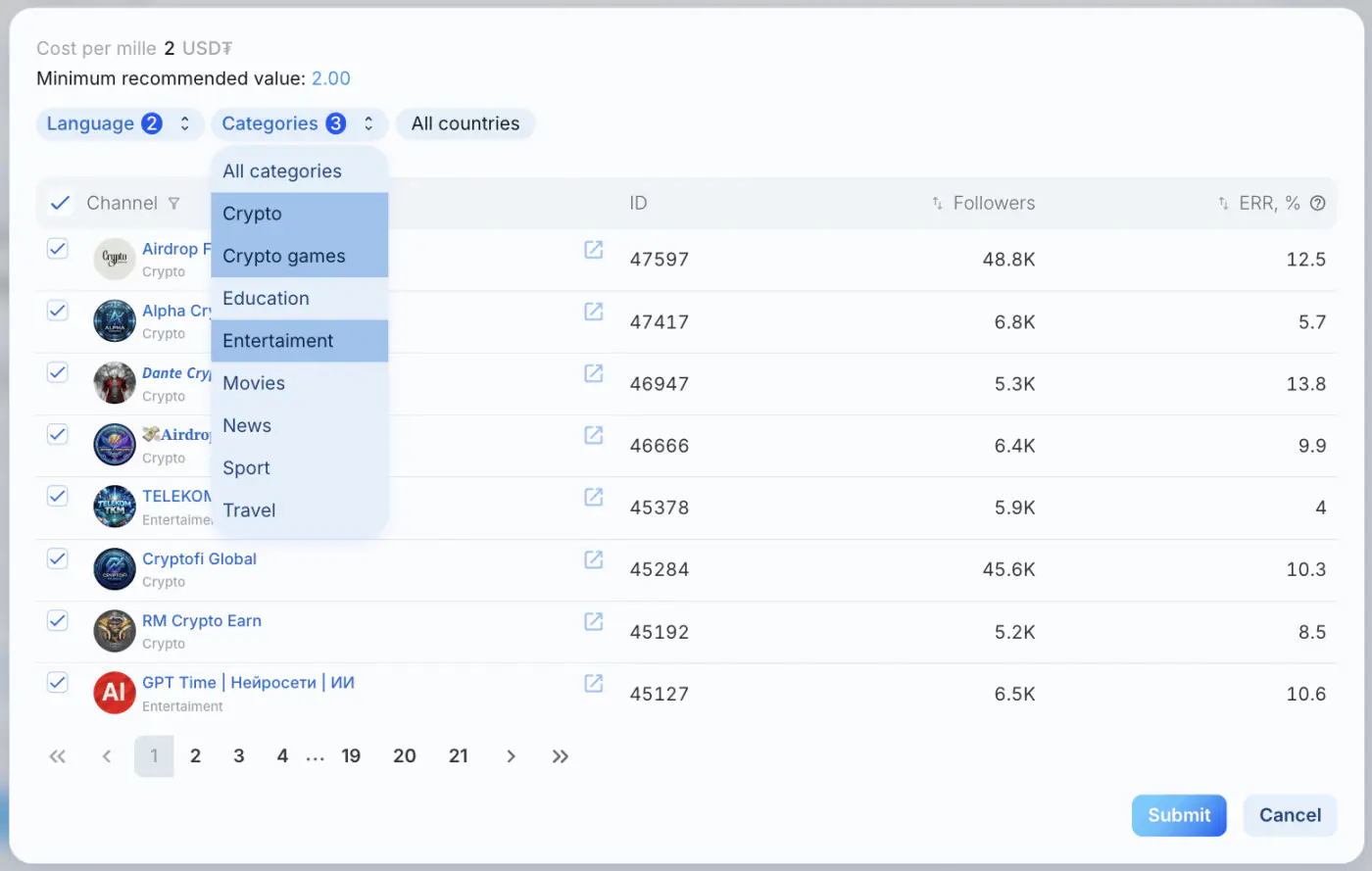Screen dimensions: 1372x871
Task: Deselect the Crypto category option
Action: coord(299,214)
